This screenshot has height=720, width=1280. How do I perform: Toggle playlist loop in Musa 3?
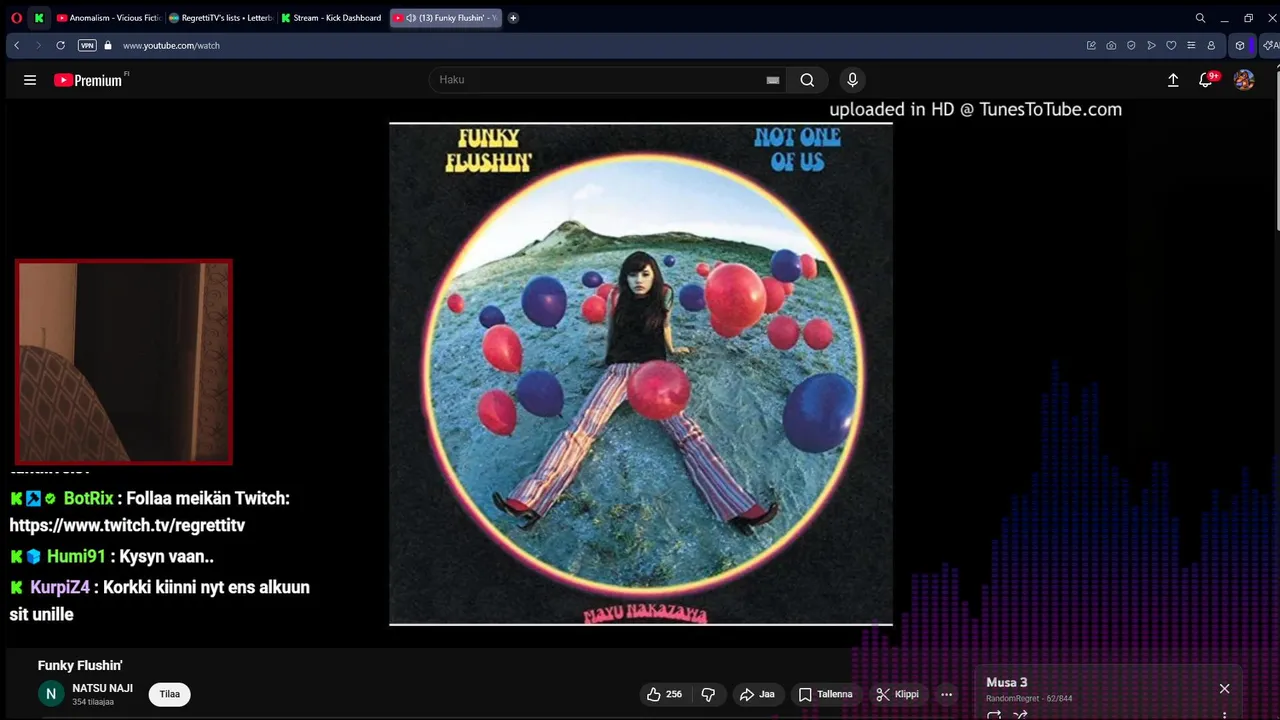click(994, 715)
